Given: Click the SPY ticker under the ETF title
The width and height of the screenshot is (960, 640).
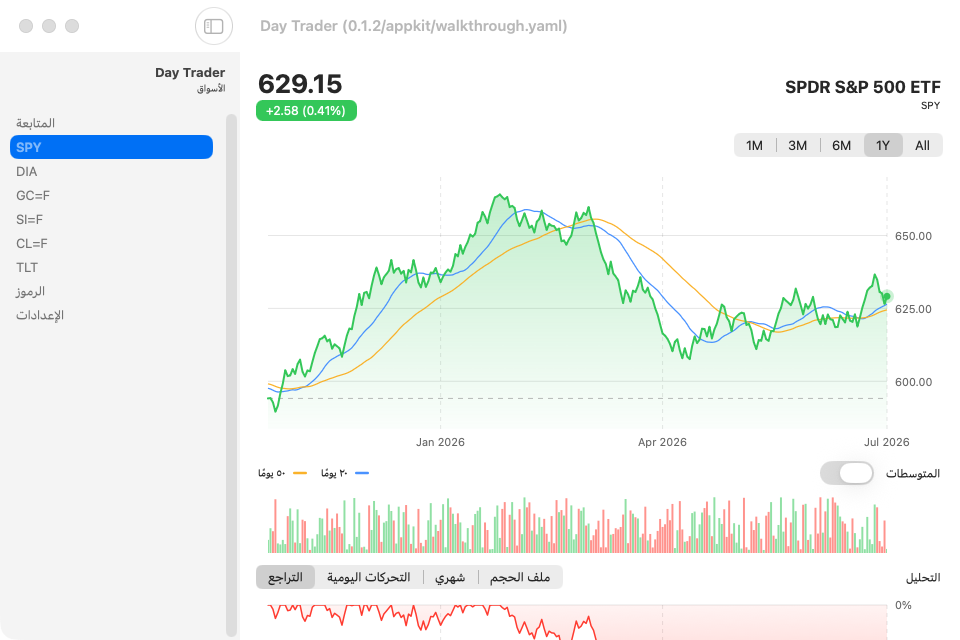Looking at the screenshot, I should [x=930, y=105].
